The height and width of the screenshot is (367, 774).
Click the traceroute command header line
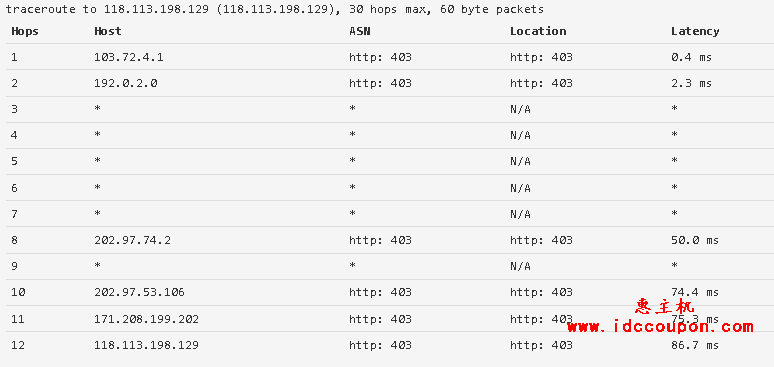(274, 9)
